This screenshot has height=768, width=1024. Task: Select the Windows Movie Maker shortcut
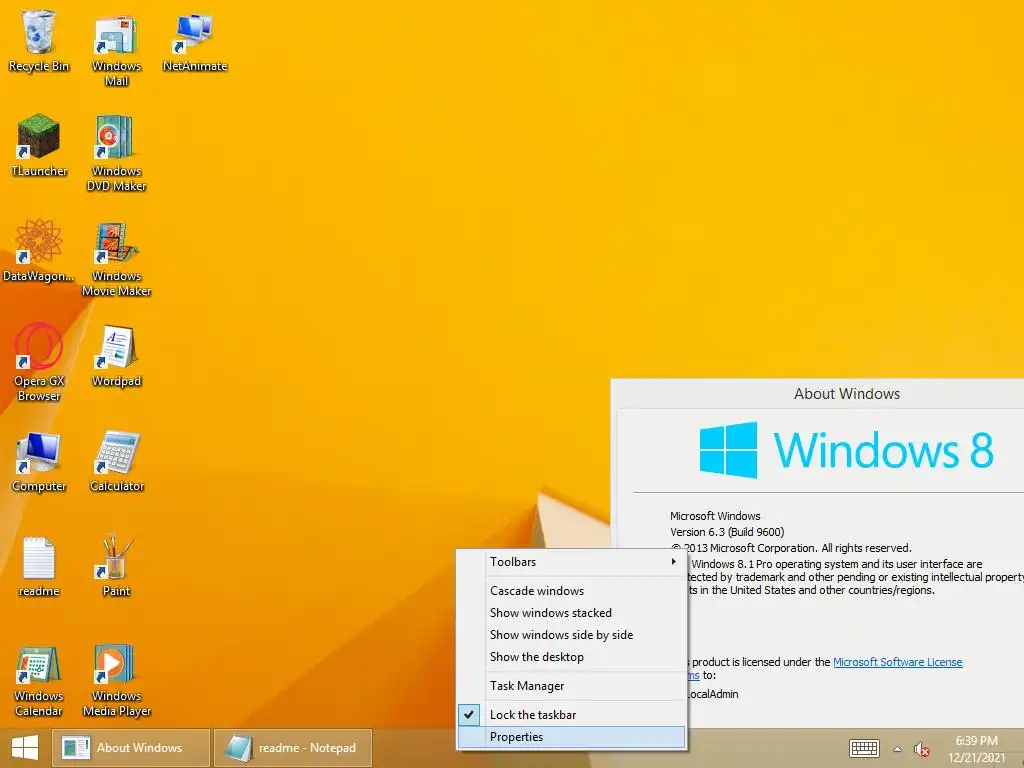(116, 259)
